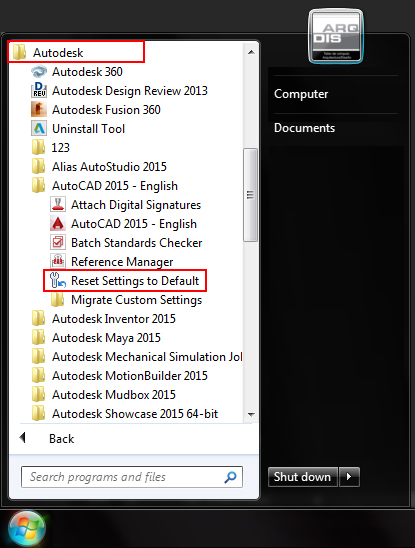415x548 pixels.
Task: Click the orange Autodesk Fusion 360 icon
Action: [x=38, y=110]
